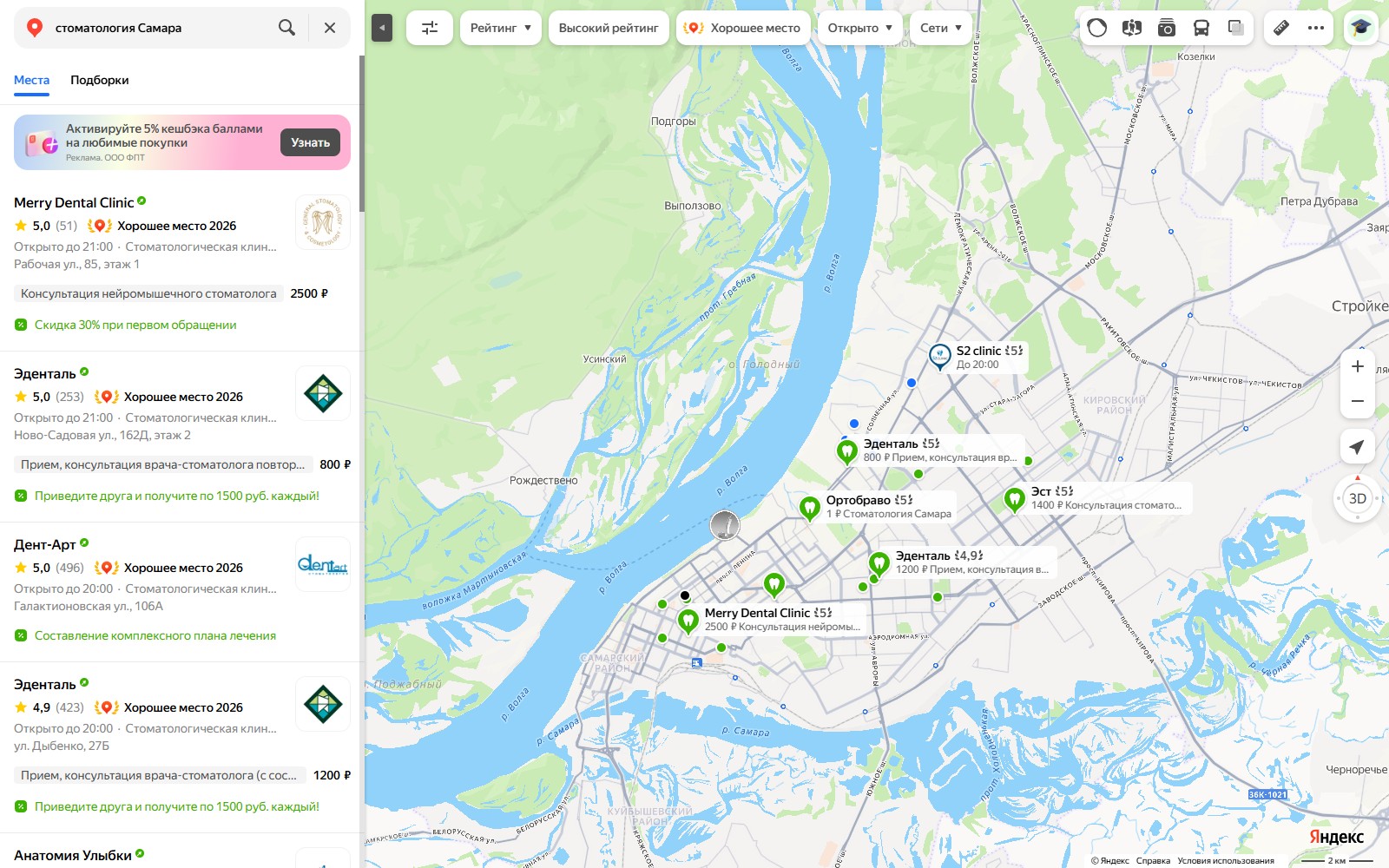The width and height of the screenshot is (1389, 868).
Task: Click the search field with стоматология Самара
Action: pos(161,28)
